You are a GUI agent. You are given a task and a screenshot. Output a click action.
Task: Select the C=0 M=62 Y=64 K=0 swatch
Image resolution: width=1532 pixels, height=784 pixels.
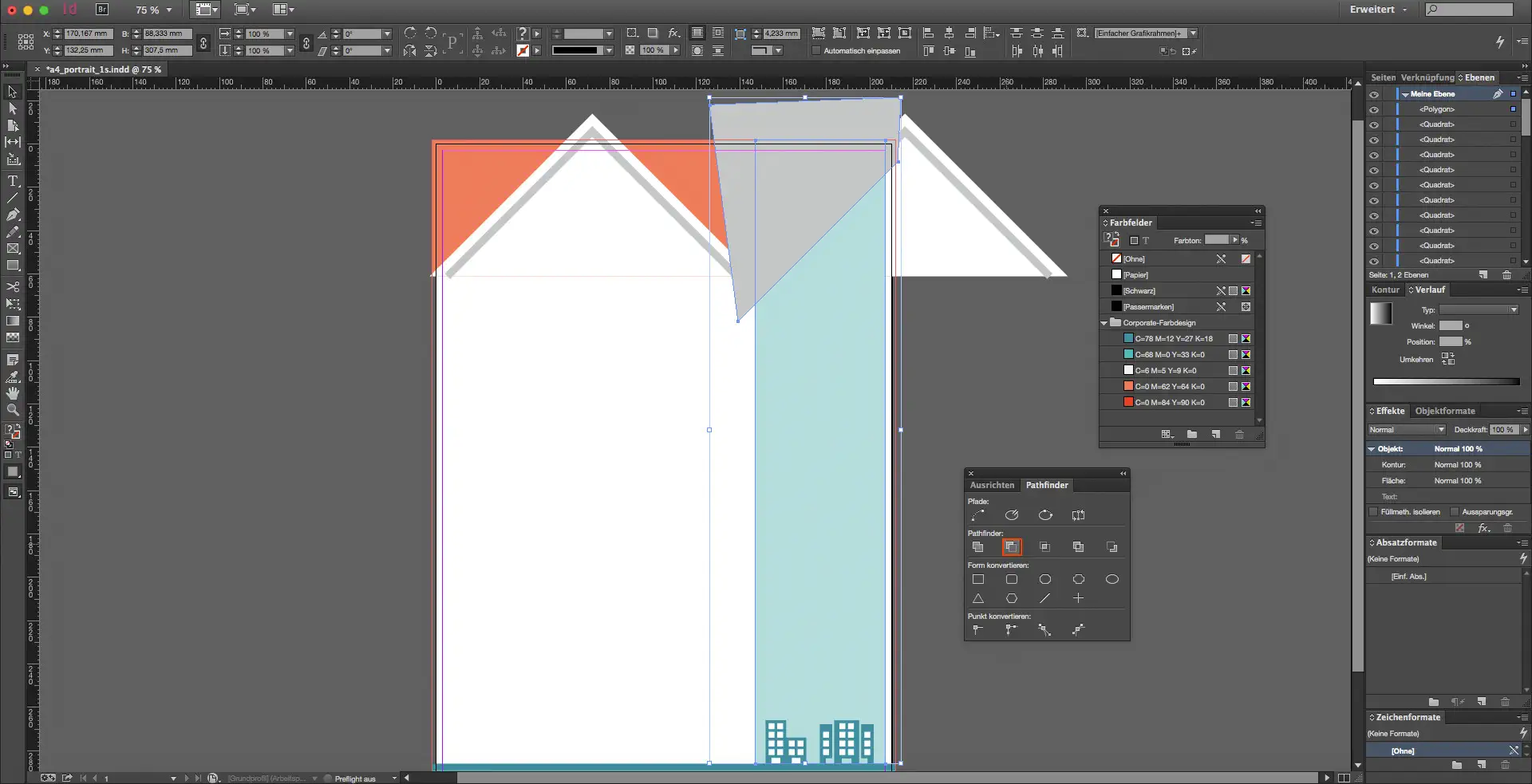[1169, 387]
